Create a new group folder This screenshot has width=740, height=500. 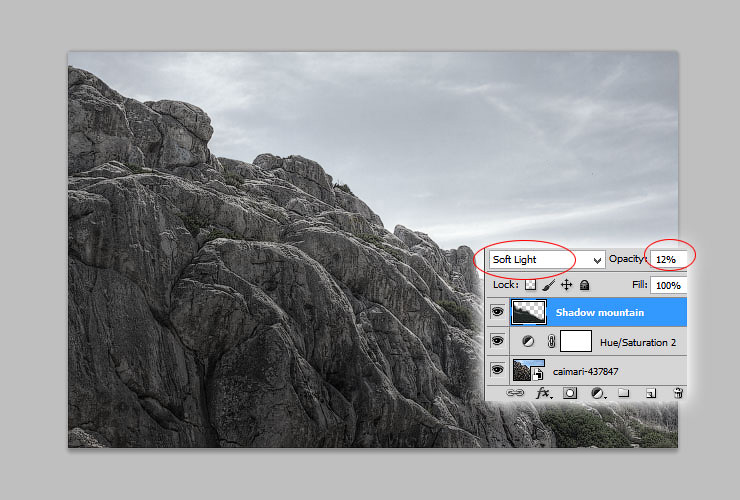tap(624, 393)
